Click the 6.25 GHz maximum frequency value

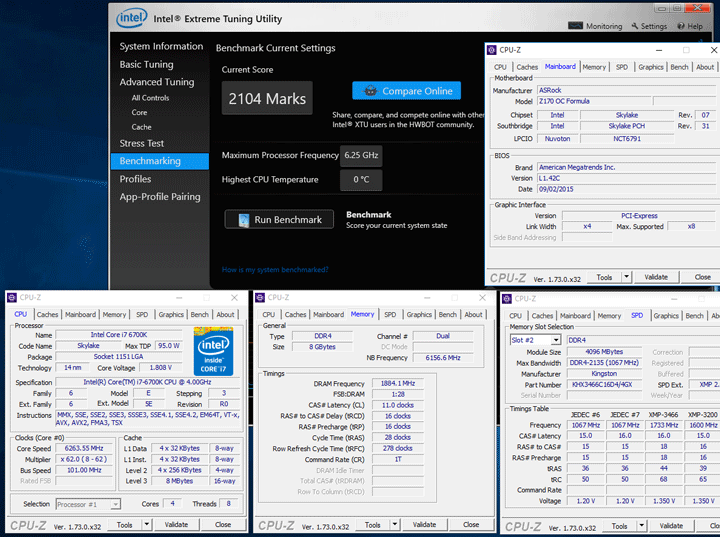[x=361, y=155]
